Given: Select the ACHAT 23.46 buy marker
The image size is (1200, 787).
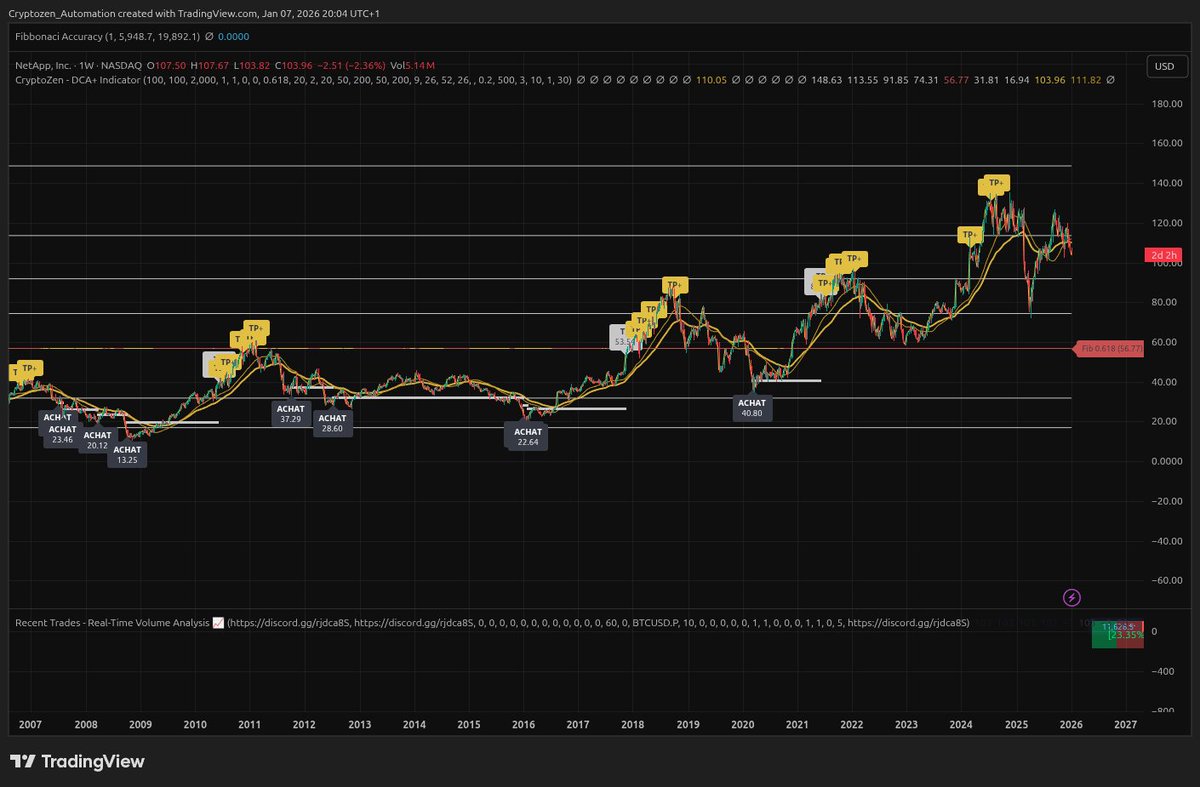Looking at the screenshot, I should point(62,434).
